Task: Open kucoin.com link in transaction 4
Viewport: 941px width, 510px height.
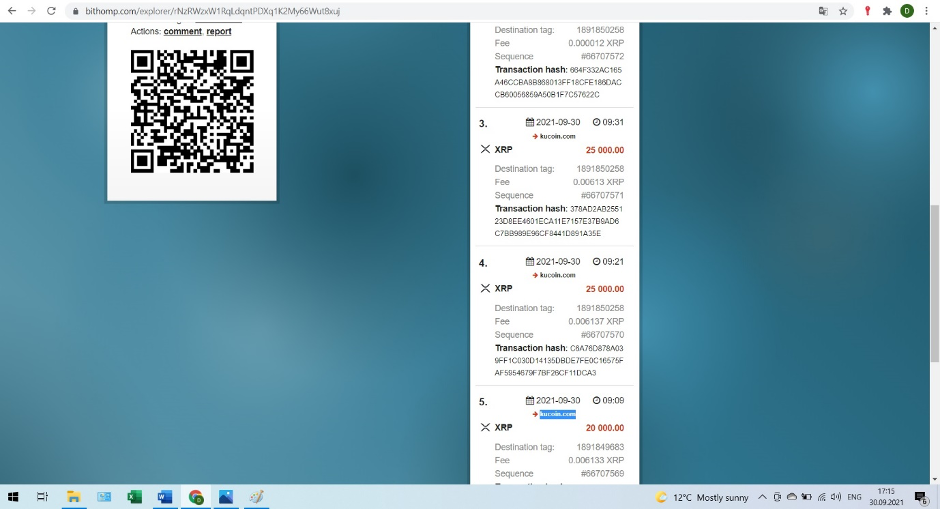Action: pyautogui.click(x=557, y=275)
